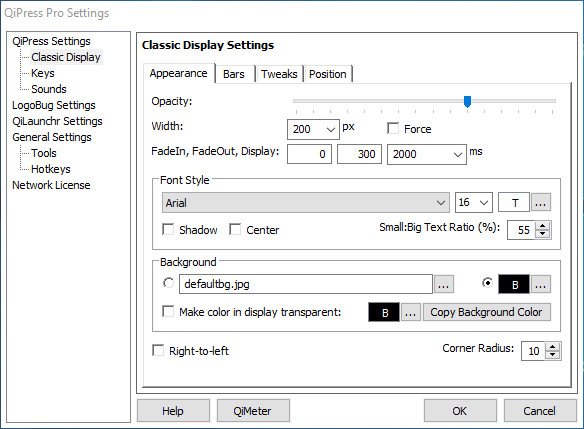Screen dimensions: 584x429
Task: Click the Help button
Action: point(173,411)
